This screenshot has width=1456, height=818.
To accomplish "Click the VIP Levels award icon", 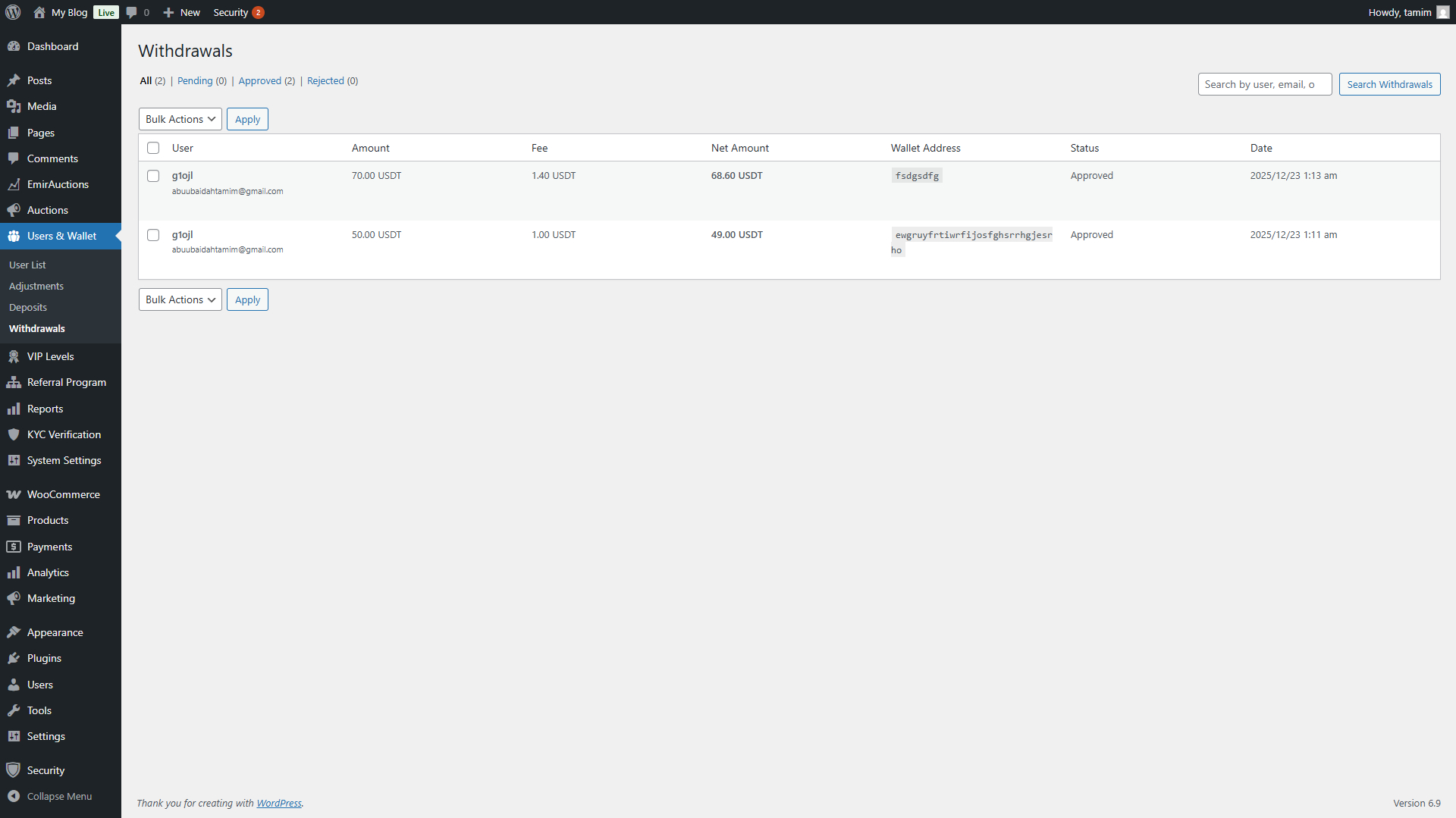I will [x=14, y=356].
